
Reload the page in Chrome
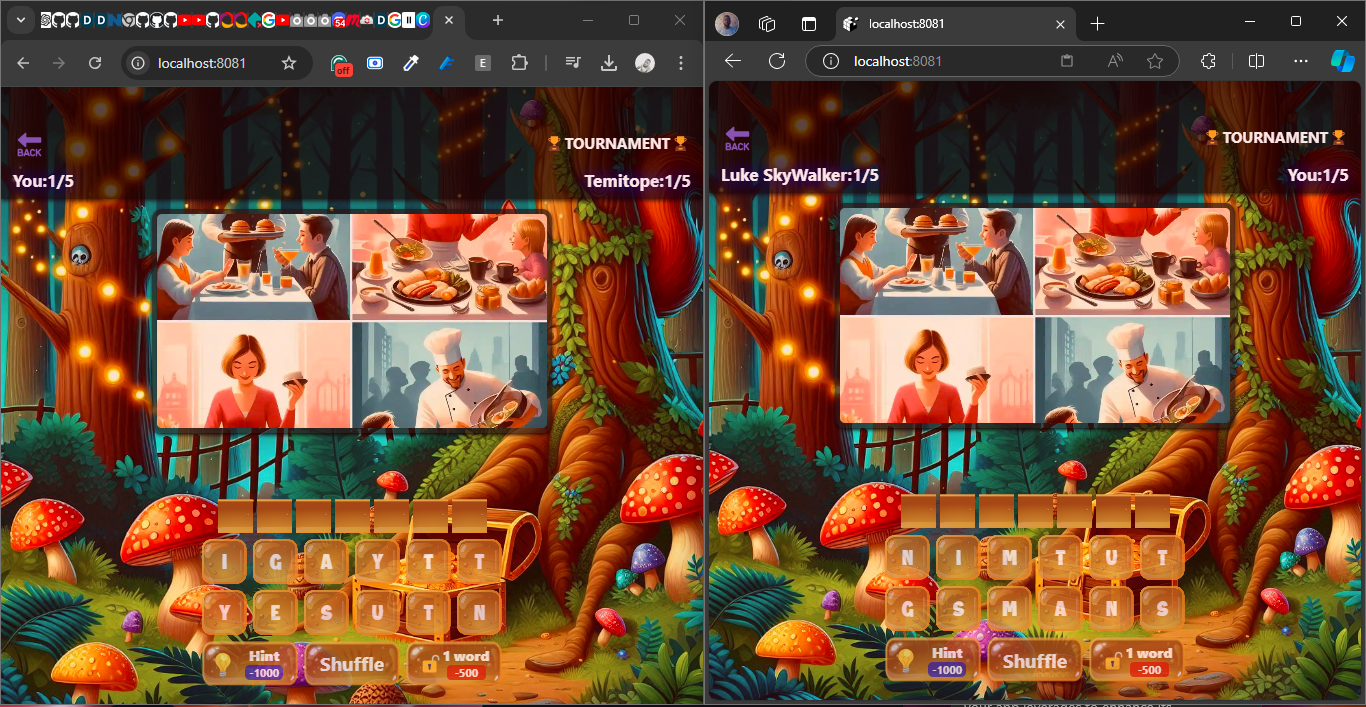coord(95,63)
